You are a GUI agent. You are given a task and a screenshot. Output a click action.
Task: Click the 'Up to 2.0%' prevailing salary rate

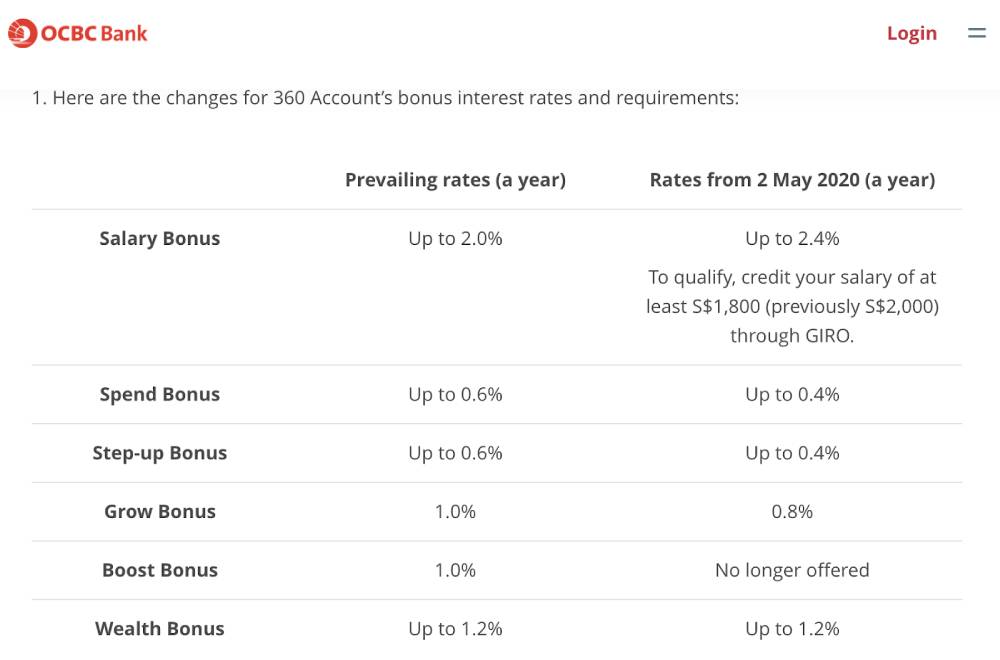455,238
